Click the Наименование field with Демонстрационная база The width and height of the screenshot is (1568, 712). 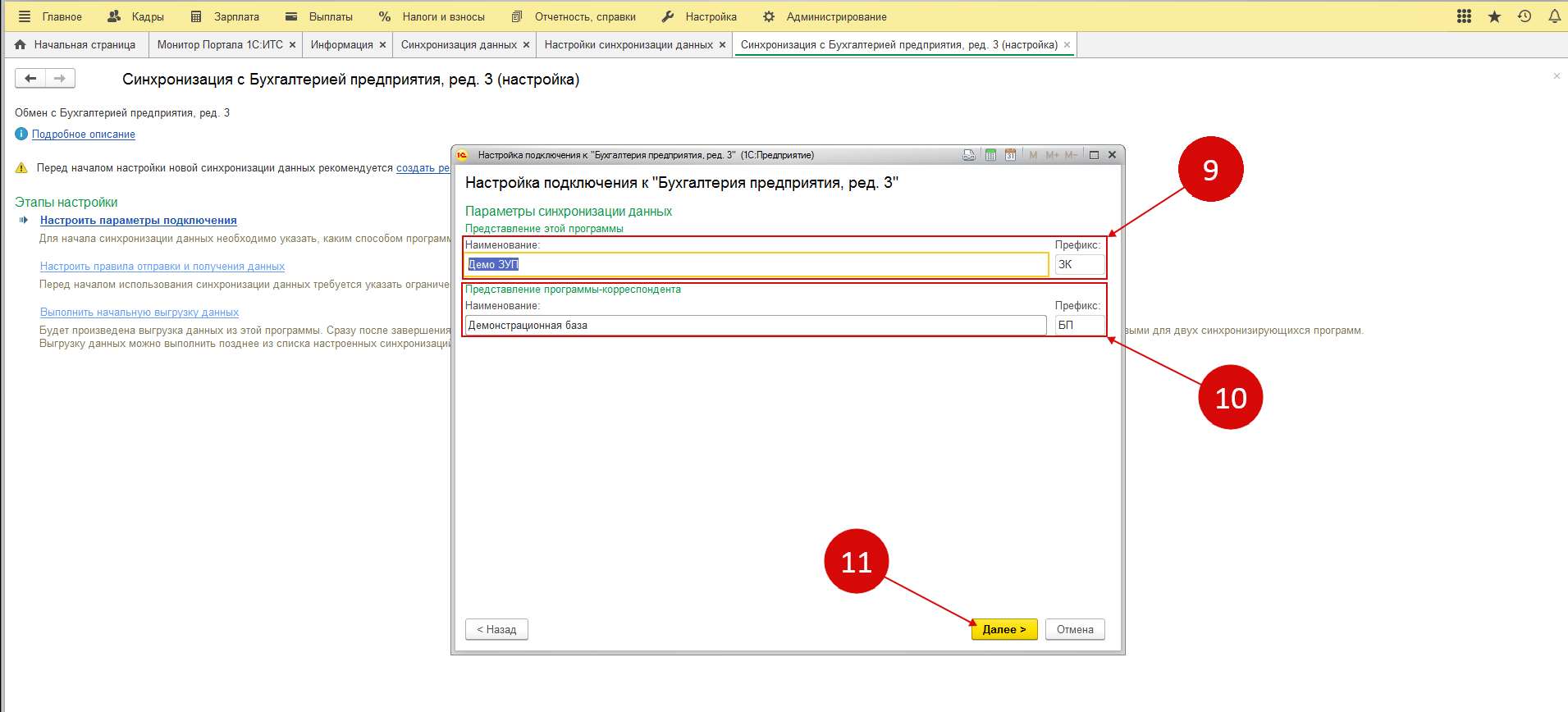[756, 325]
